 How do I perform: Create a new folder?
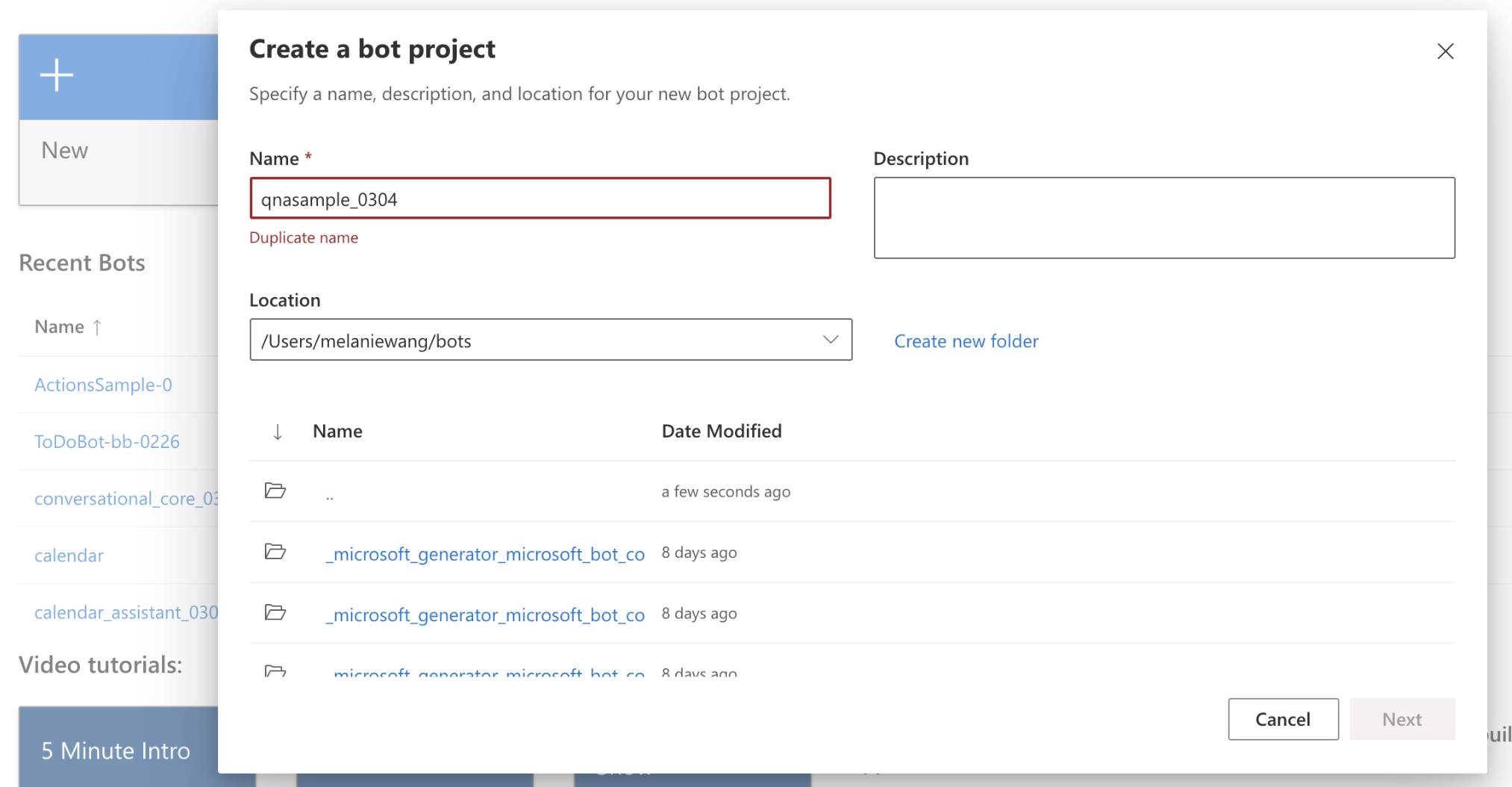[966, 340]
